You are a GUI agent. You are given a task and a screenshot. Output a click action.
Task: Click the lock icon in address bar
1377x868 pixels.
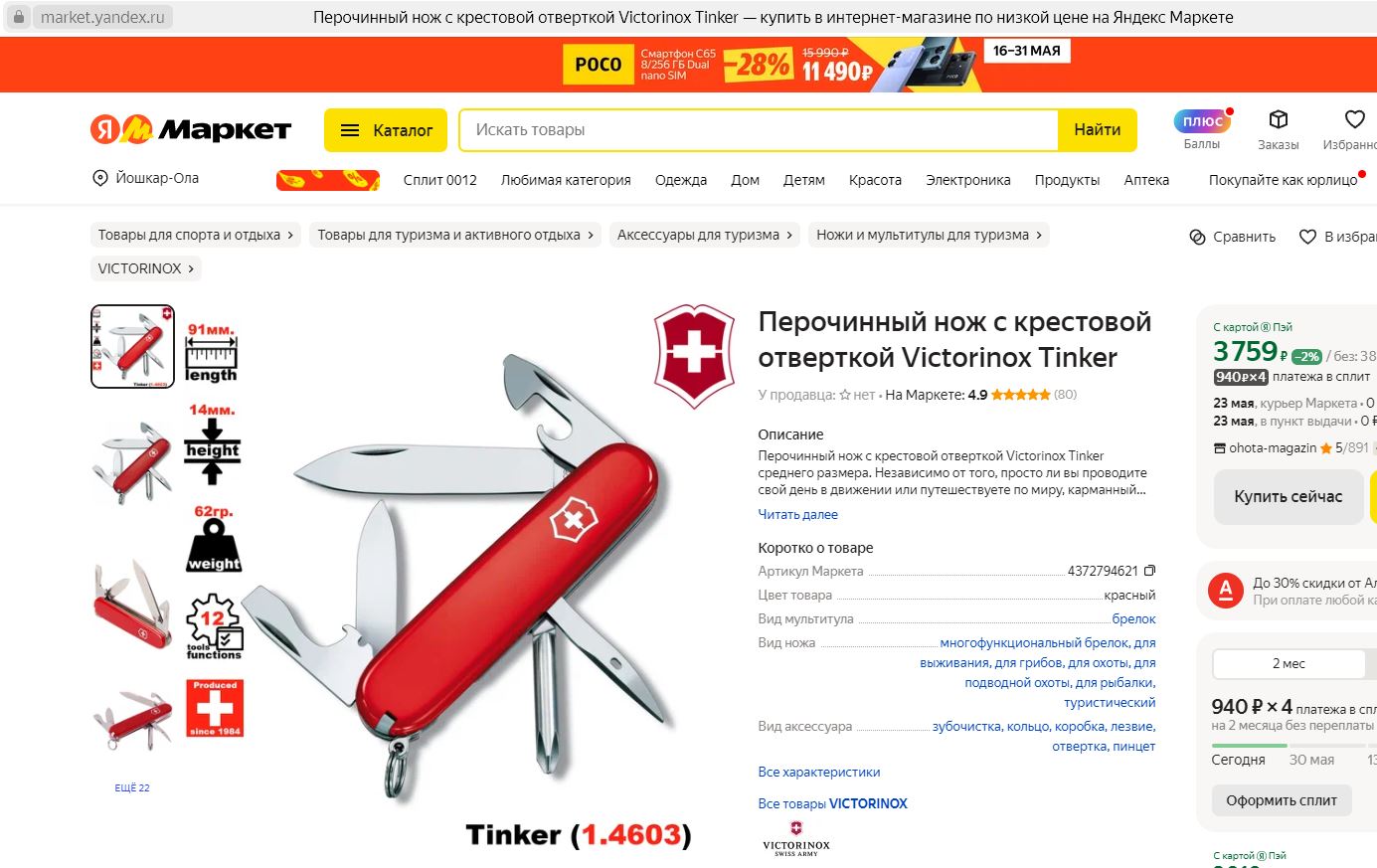tap(18, 17)
